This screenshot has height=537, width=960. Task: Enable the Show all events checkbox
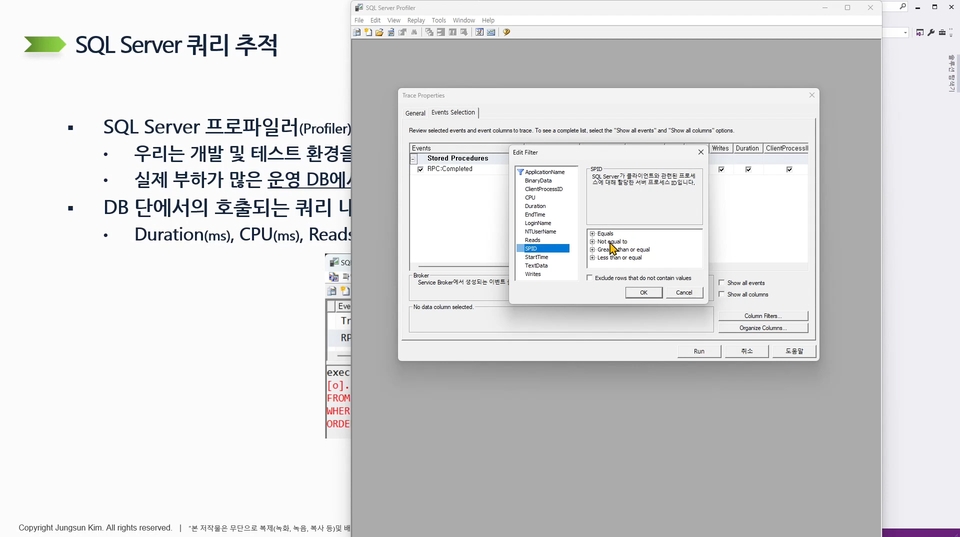(722, 283)
